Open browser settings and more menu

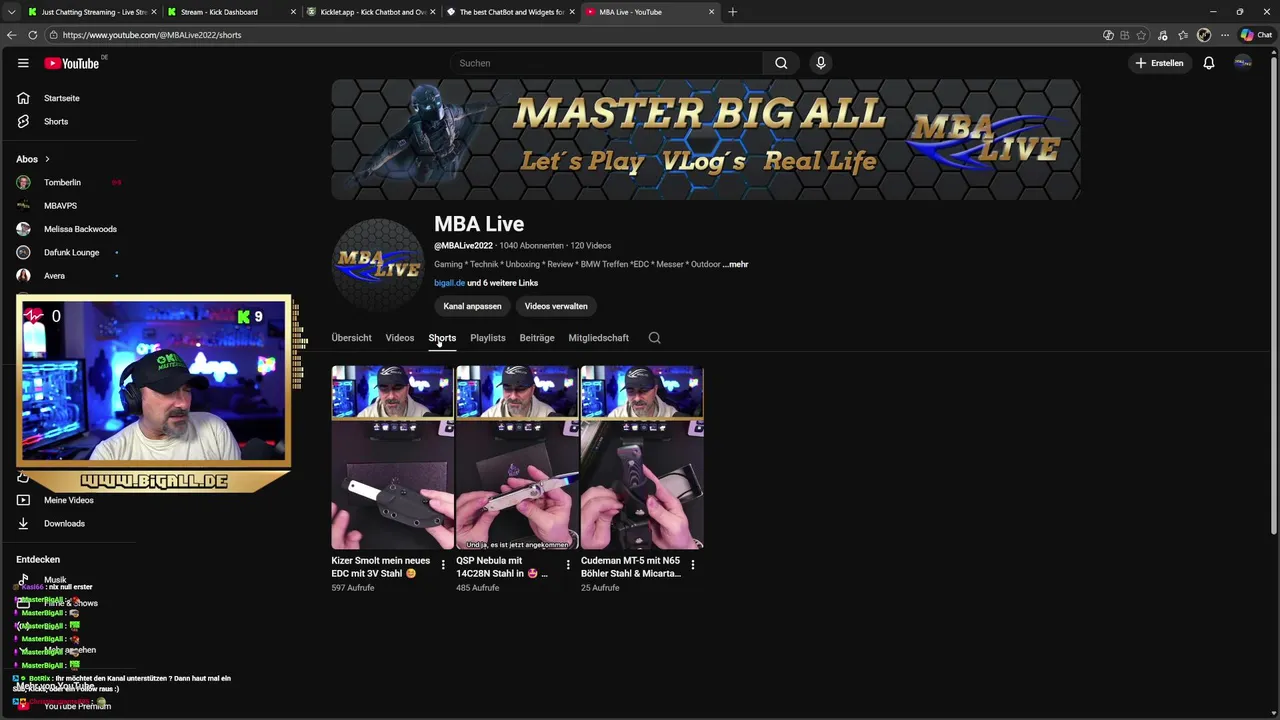1224,35
